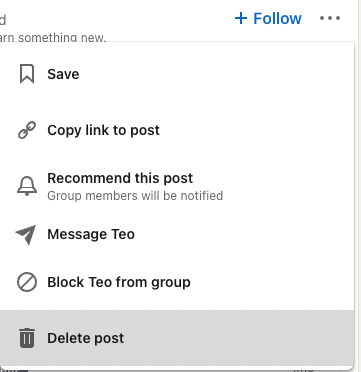
Task: Click blank area in Message Teo row
Action: coord(243,234)
